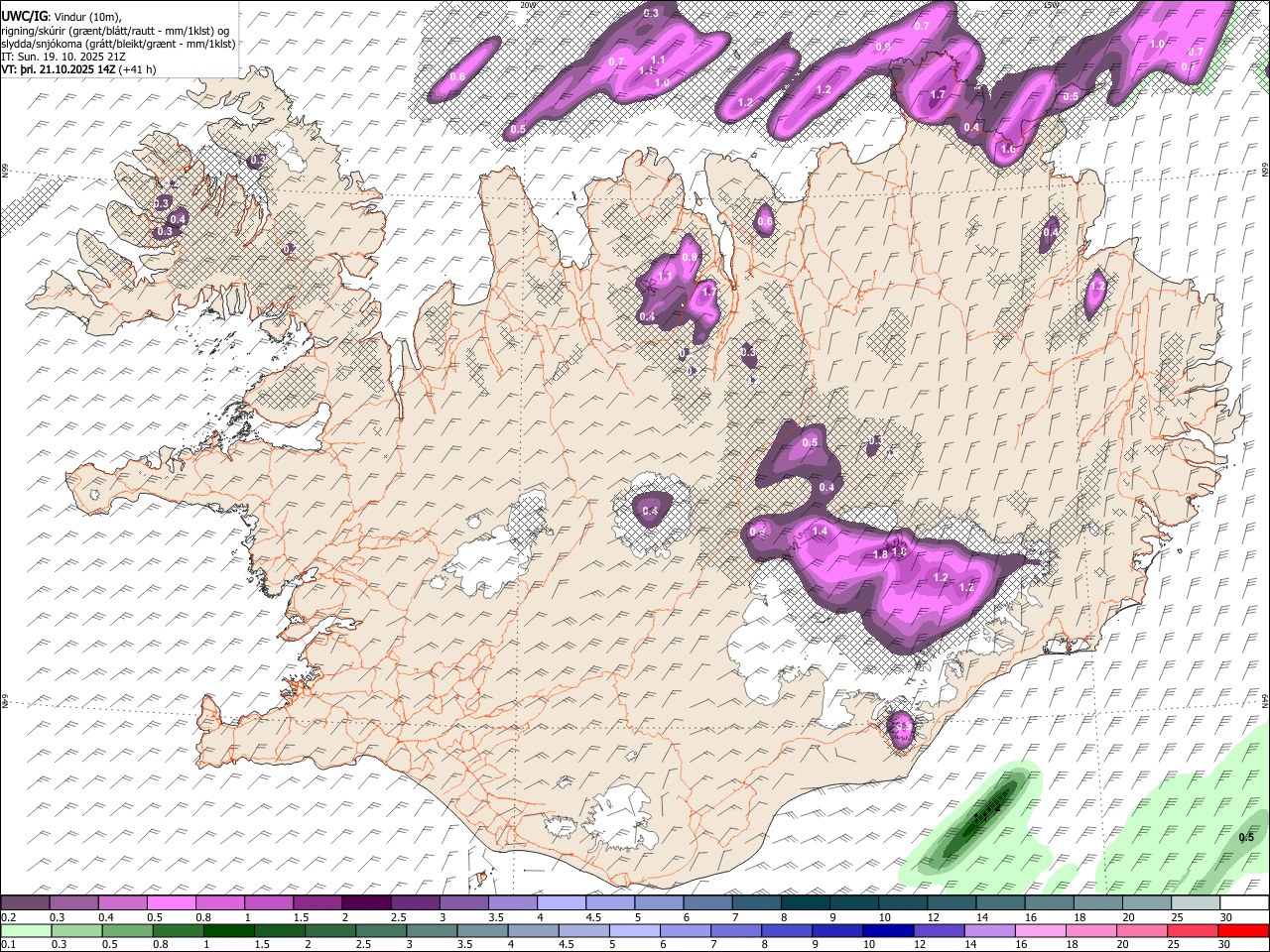Click the '15W' longitude label
The height and width of the screenshot is (952, 1270).
tap(1050, 4)
